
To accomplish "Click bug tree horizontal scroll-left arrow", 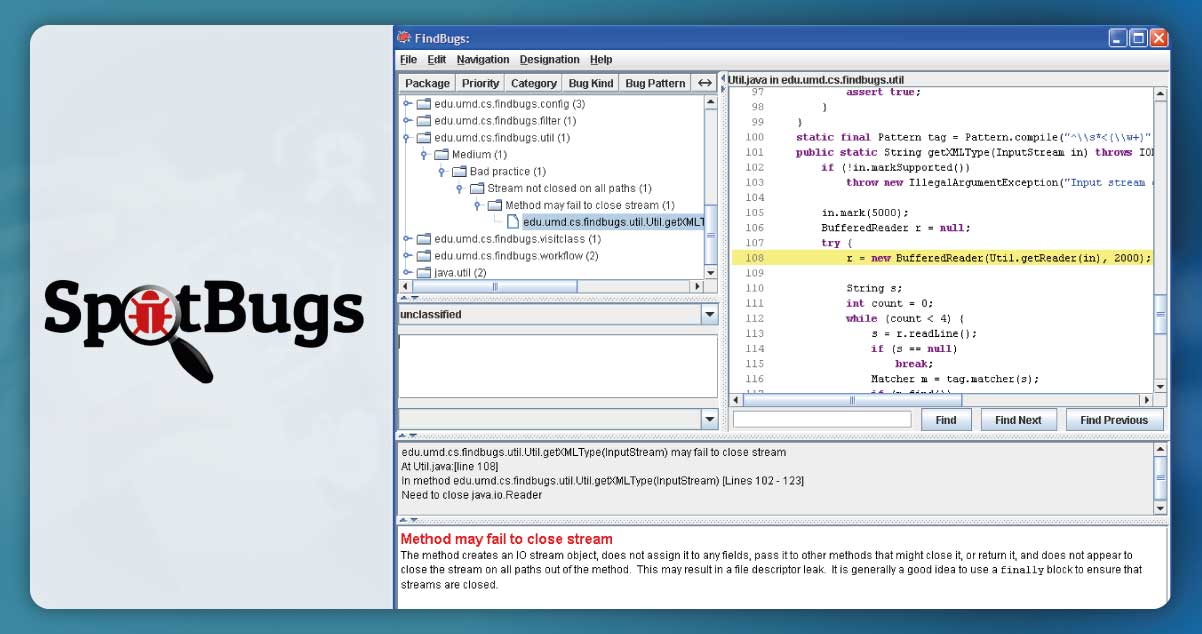I will [405, 286].
